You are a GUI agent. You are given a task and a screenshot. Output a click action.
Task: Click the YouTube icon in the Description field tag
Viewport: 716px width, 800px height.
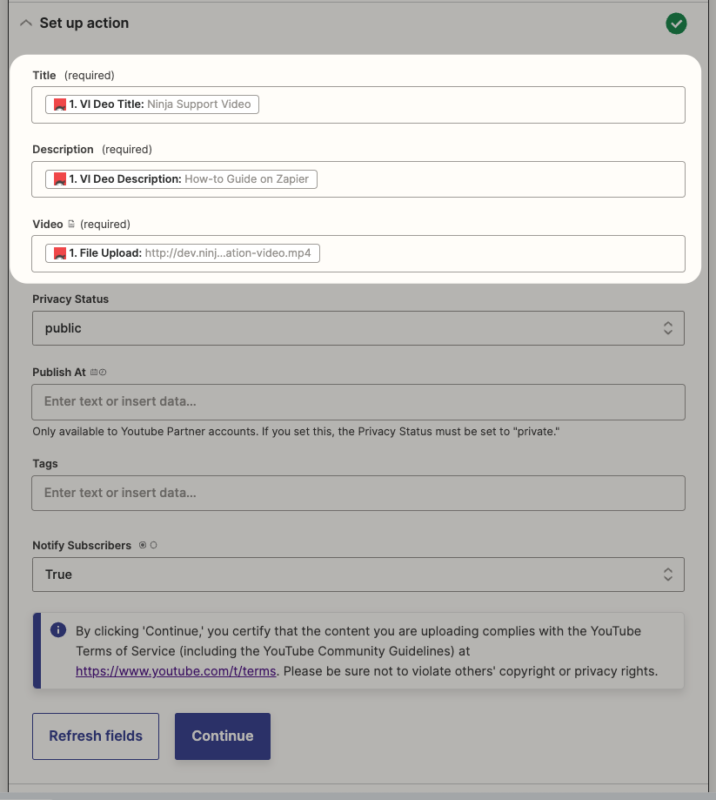pos(58,178)
